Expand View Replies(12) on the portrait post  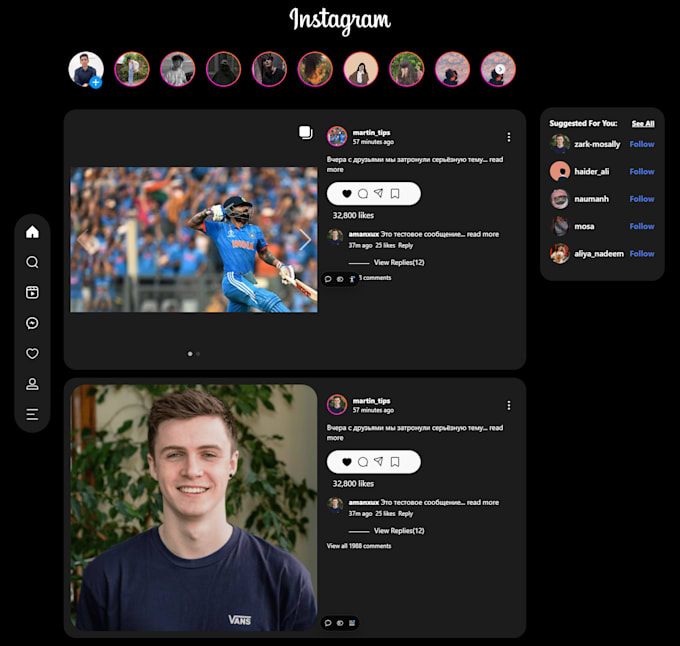click(399, 531)
